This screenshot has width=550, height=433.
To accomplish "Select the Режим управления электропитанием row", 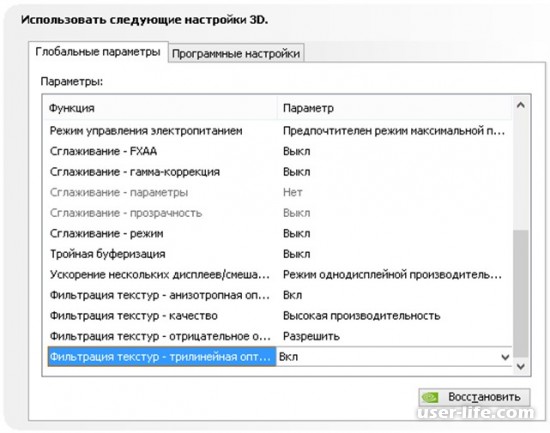I will [x=280, y=131].
